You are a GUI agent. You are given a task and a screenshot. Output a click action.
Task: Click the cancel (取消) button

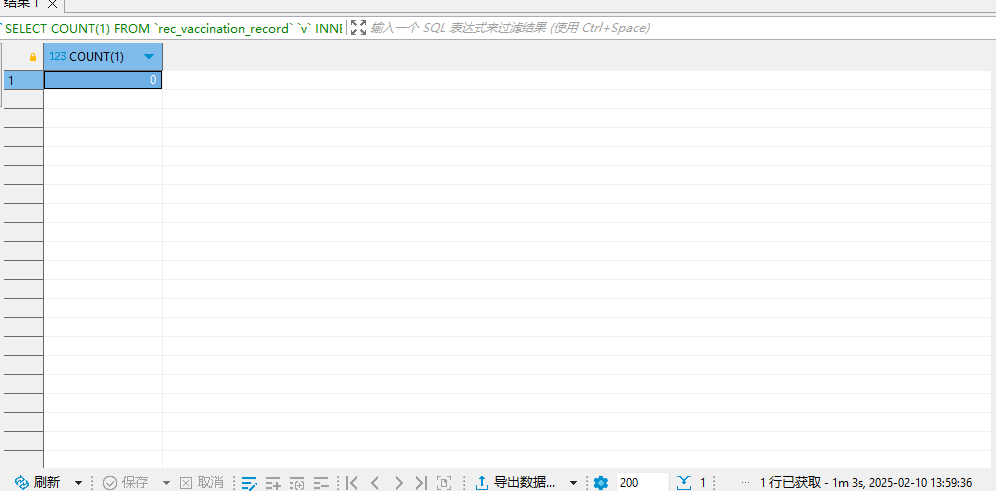point(202,483)
